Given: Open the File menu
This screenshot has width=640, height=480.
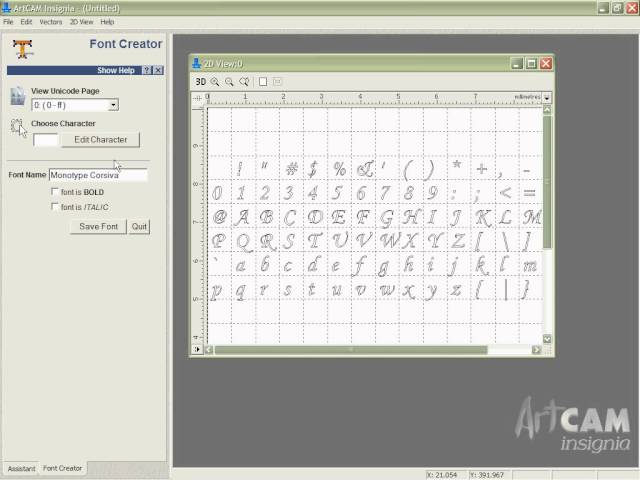Looking at the screenshot, I should pos(8,22).
